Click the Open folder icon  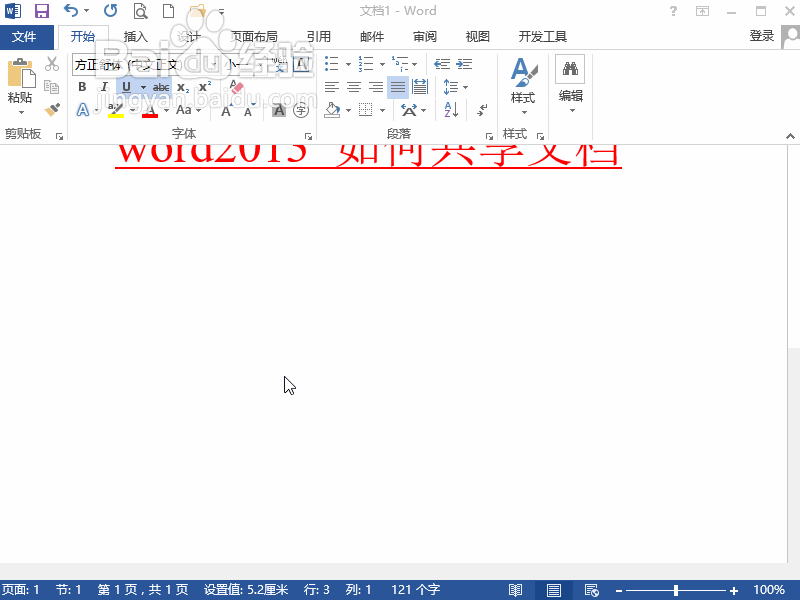[x=197, y=11]
